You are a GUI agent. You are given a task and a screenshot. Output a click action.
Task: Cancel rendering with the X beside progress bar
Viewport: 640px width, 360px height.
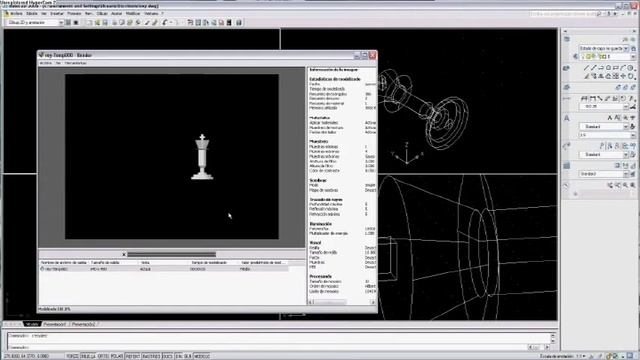coord(124,254)
